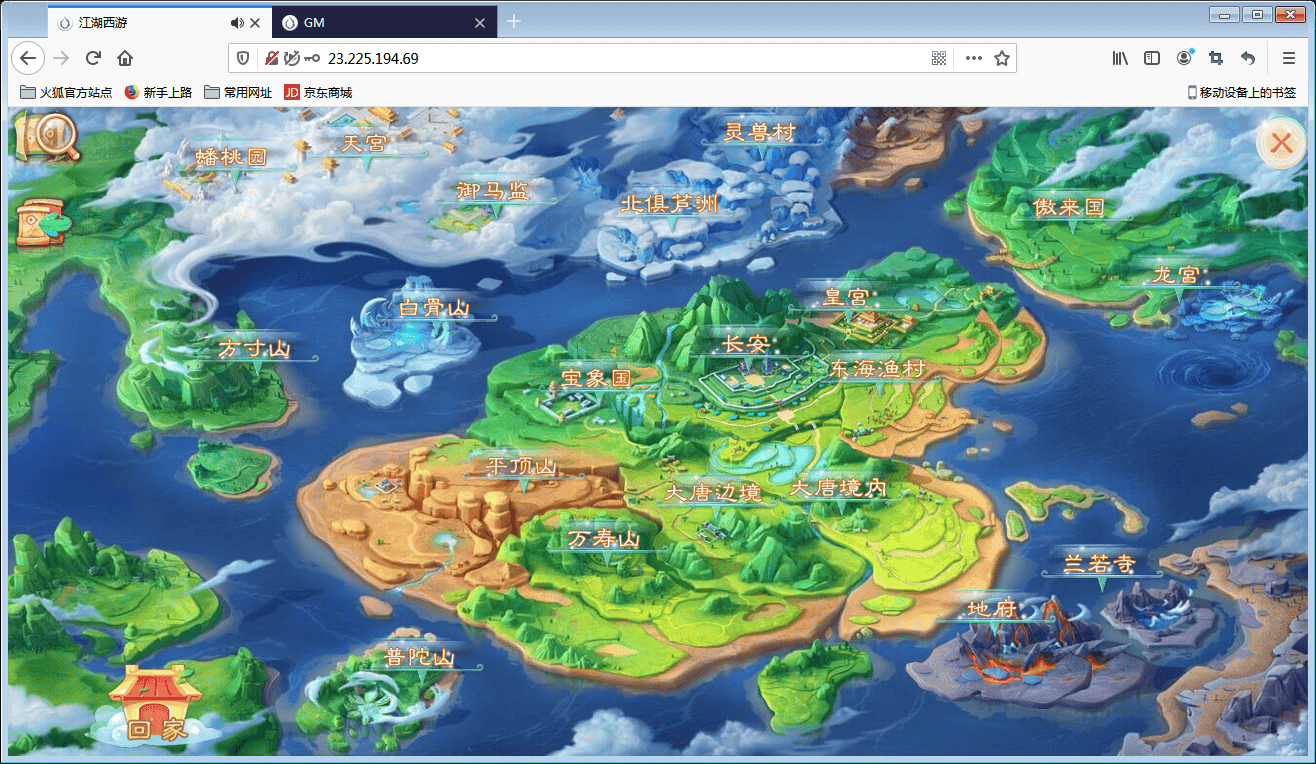
Task: Go to 御马监 on the map
Action: click(493, 191)
